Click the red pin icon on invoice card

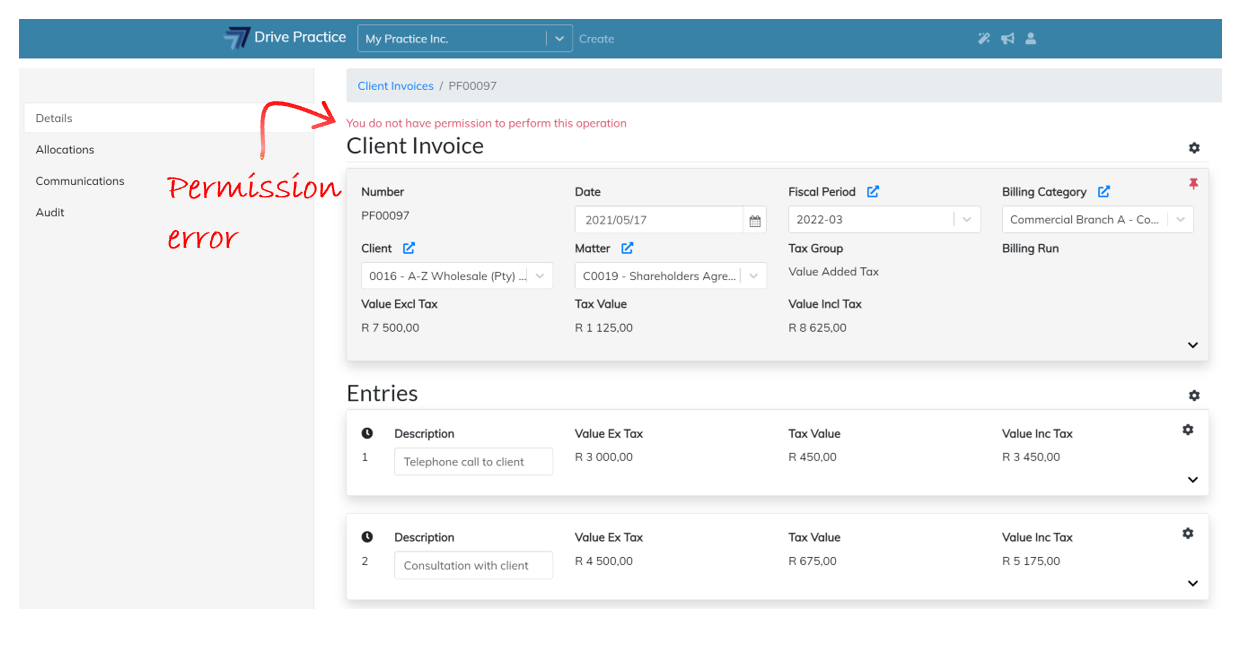[1193, 184]
